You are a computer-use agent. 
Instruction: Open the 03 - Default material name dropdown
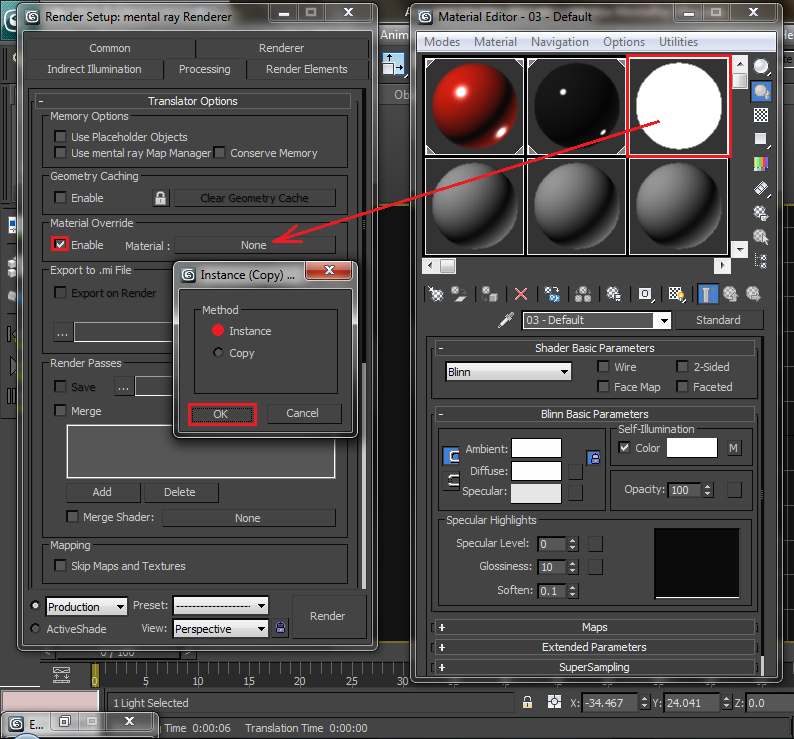pyautogui.click(x=664, y=320)
